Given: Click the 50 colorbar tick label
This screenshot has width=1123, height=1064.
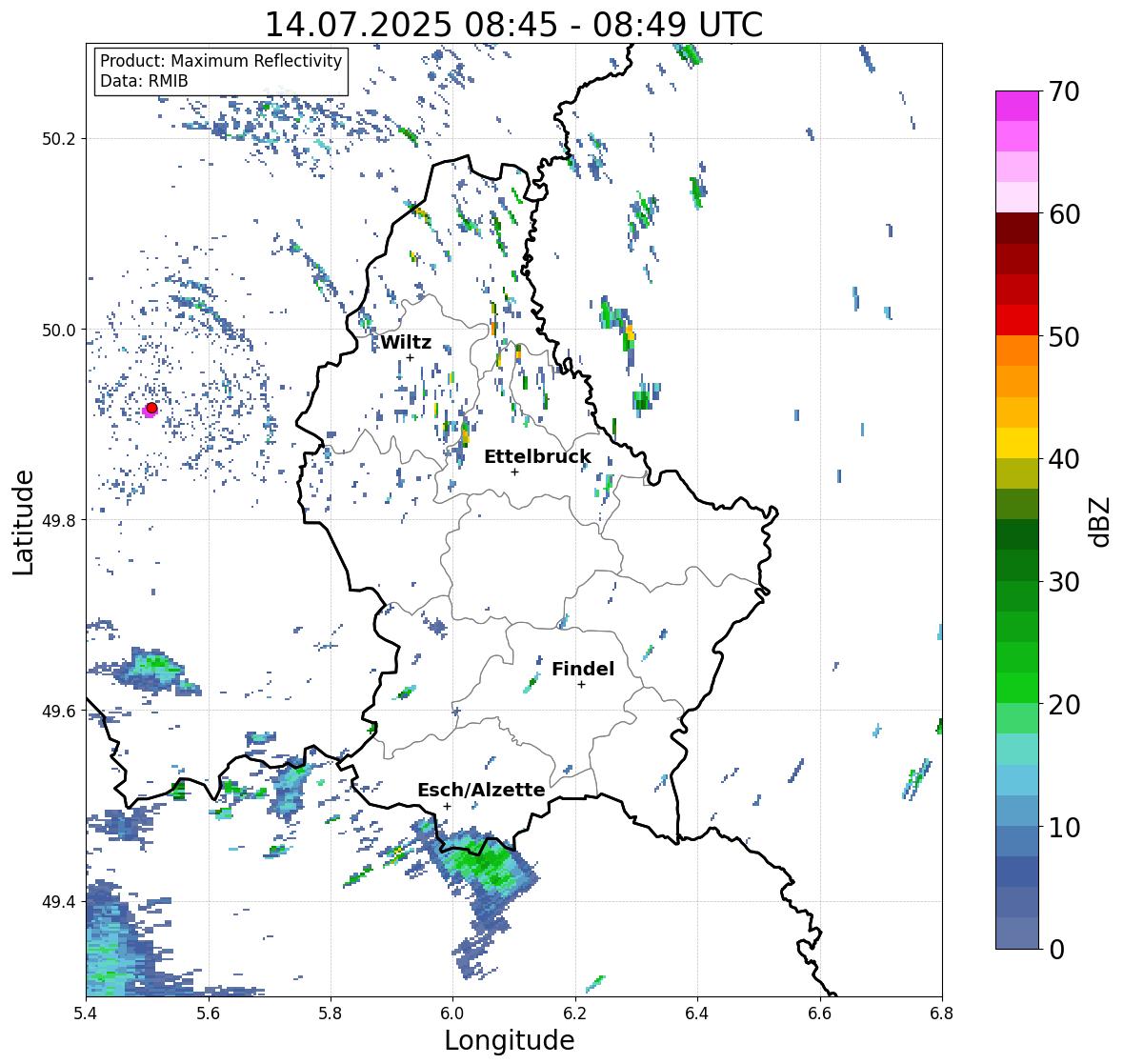Looking at the screenshot, I should tap(1064, 336).
